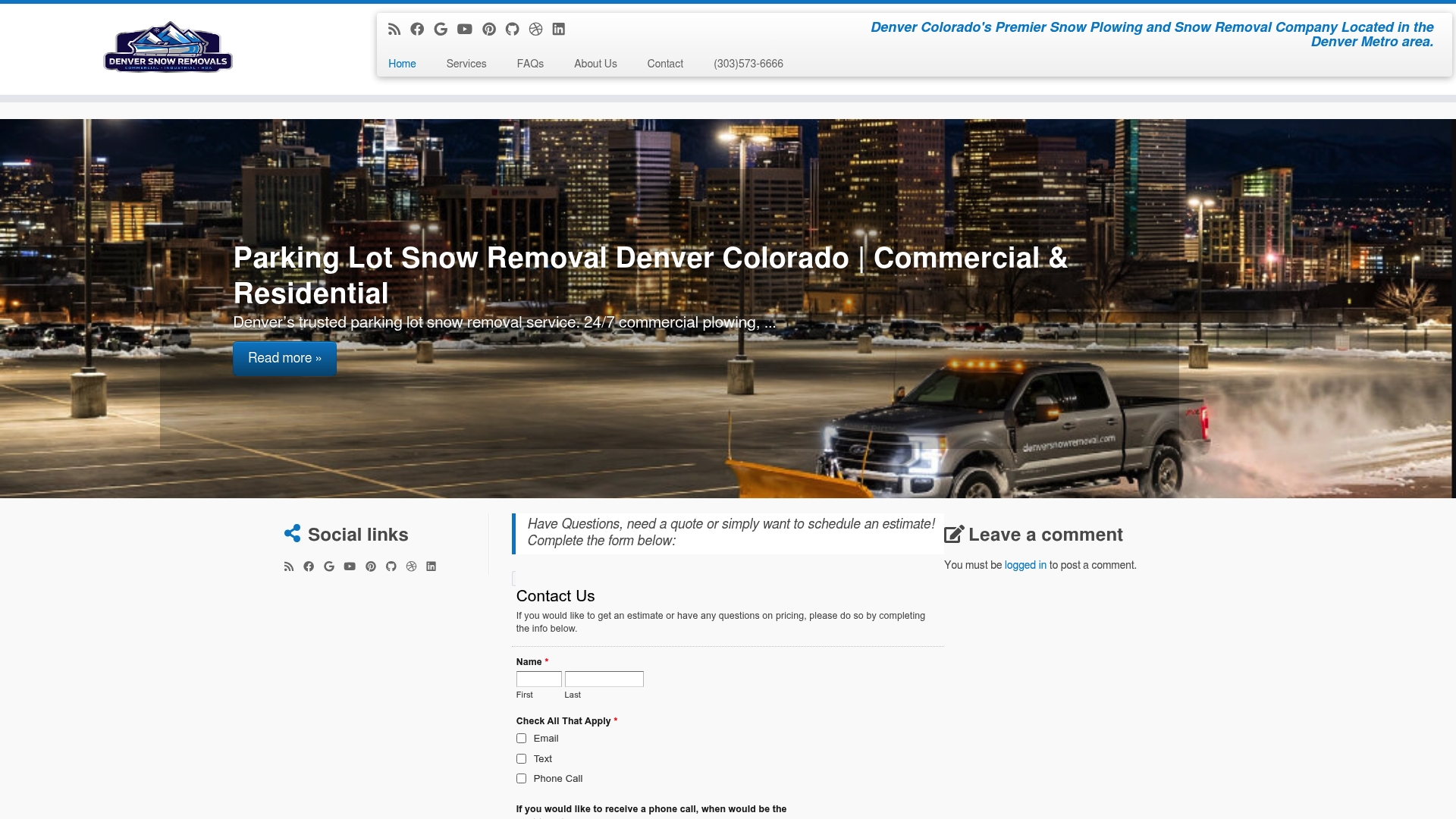Open the About Us menu item
The image size is (1456, 819).
[595, 64]
